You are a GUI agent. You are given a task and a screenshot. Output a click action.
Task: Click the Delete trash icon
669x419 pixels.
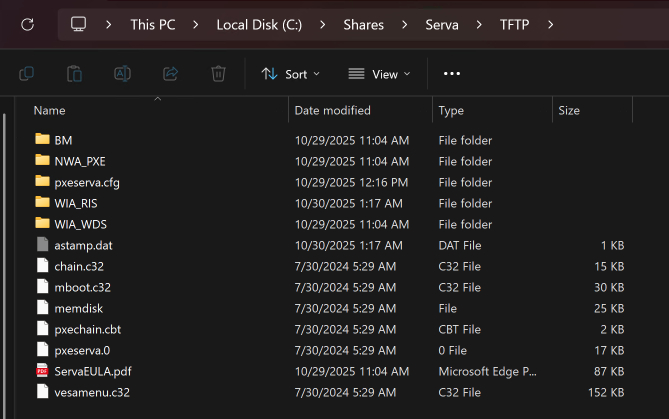(x=218, y=74)
